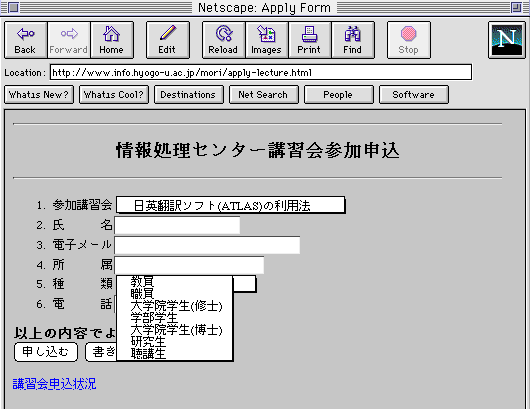Viewport: 530px width, 409px height.
Task: Click the Net Search button
Action: coord(264,95)
